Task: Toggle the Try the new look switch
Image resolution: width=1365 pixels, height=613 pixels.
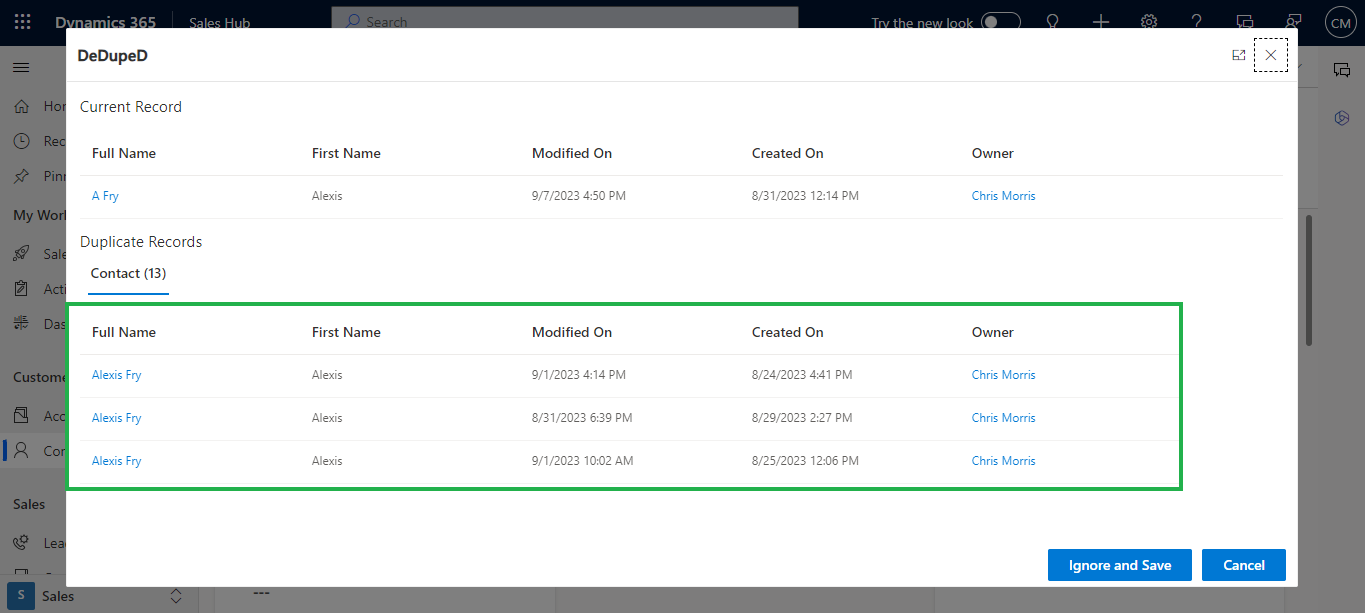Action: point(1000,22)
